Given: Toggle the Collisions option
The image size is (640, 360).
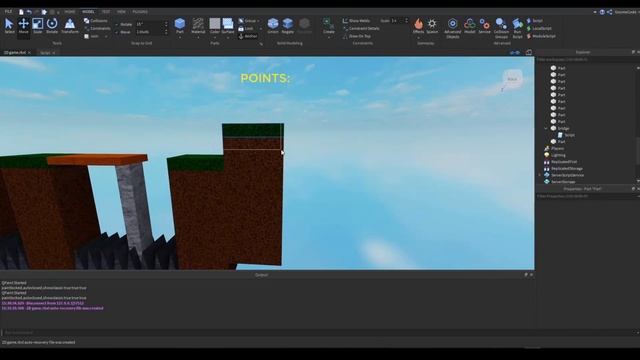Looking at the screenshot, I should coord(96,20).
